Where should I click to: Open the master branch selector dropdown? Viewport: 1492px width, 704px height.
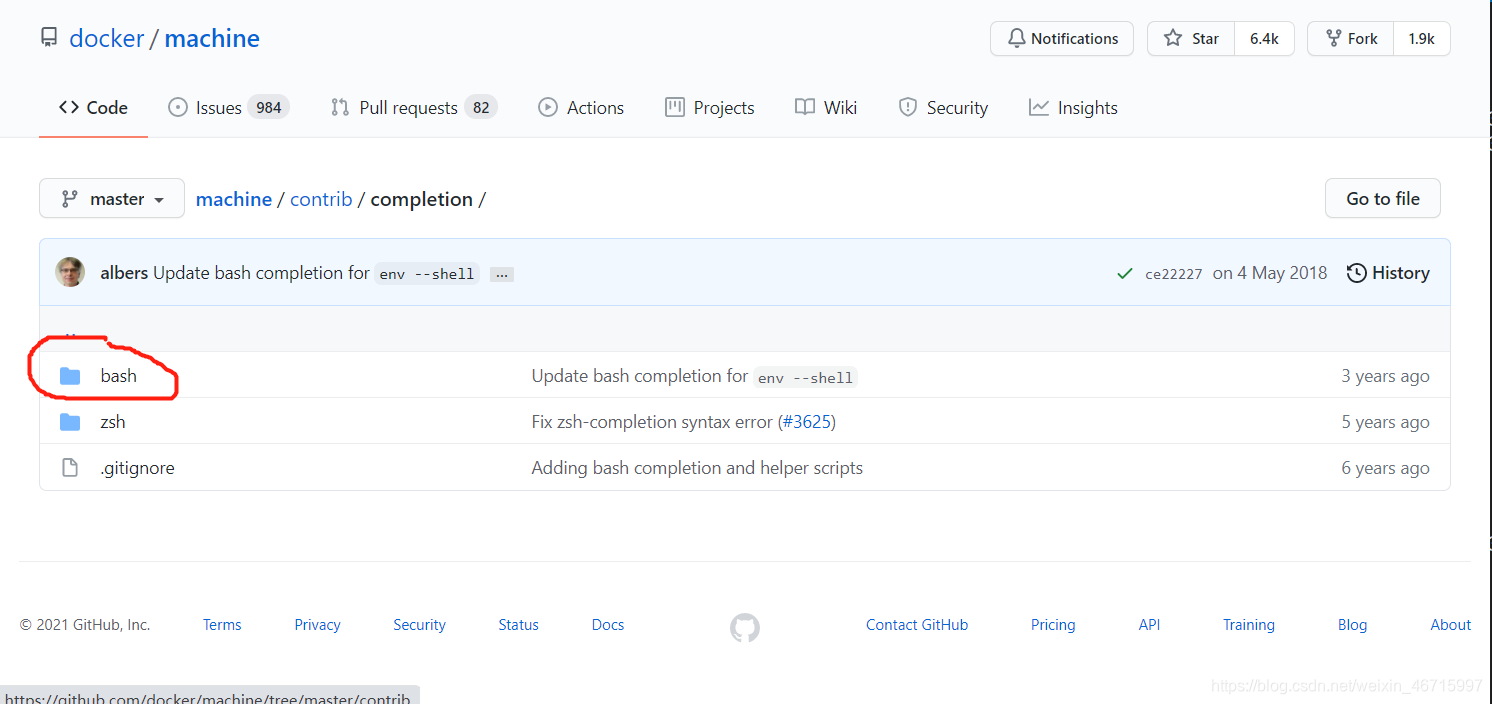(111, 198)
